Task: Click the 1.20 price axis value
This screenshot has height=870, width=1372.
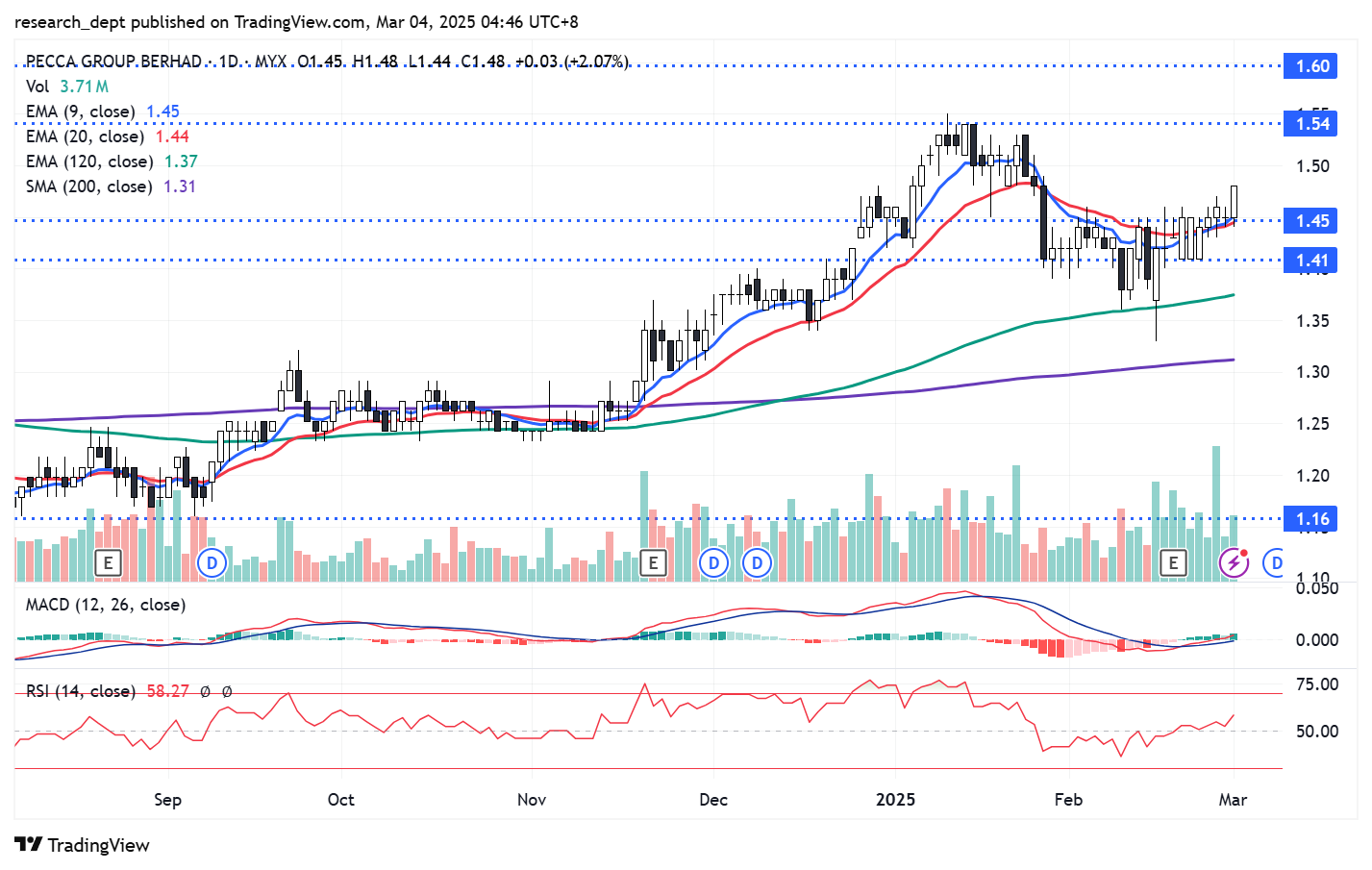Action: [x=1312, y=476]
